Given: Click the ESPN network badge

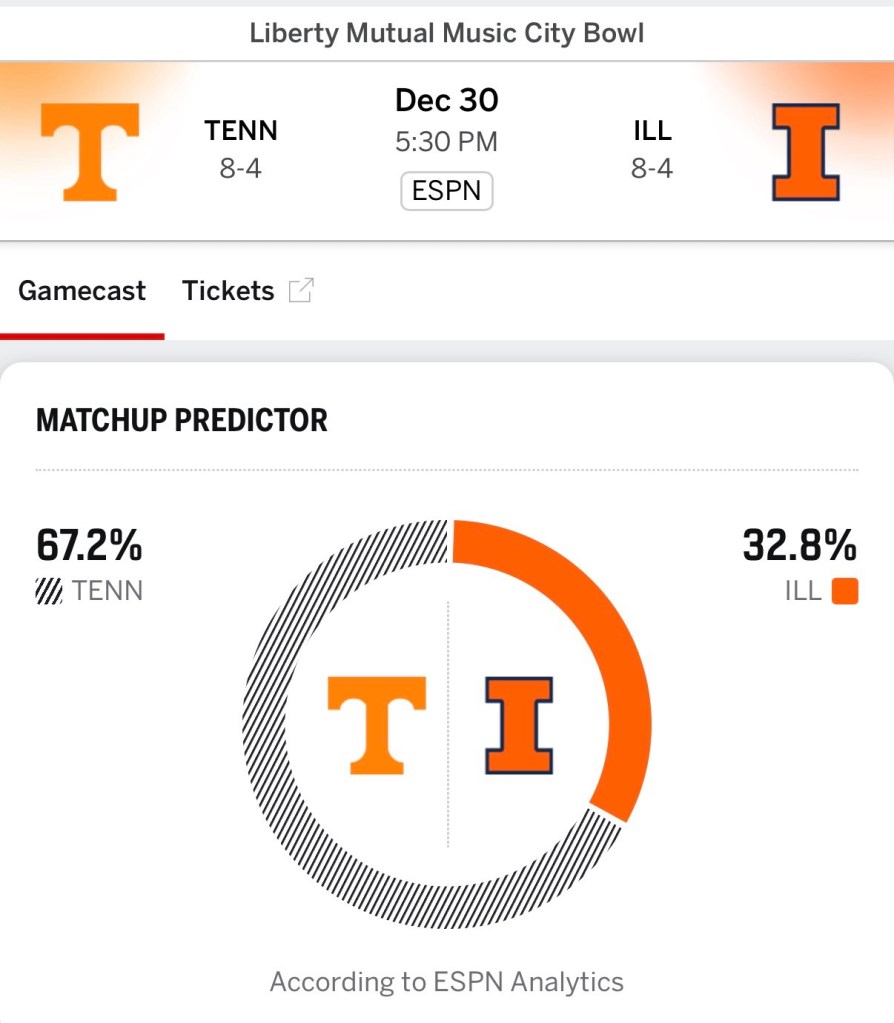Looking at the screenshot, I should click(x=447, y=190).
